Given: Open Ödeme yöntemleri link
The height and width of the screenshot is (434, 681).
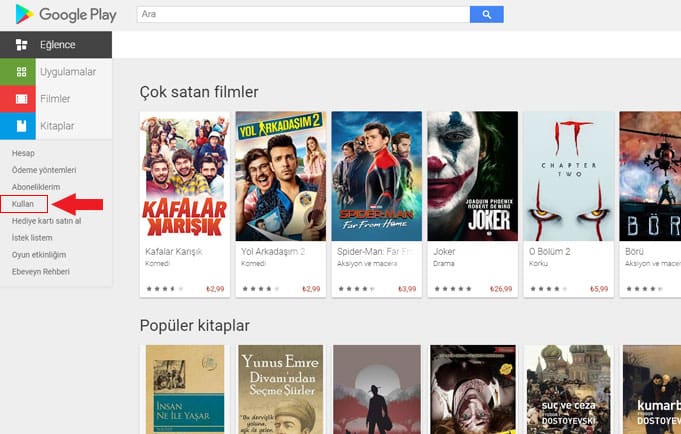Looking at the screenshot, I should point(44,170).
